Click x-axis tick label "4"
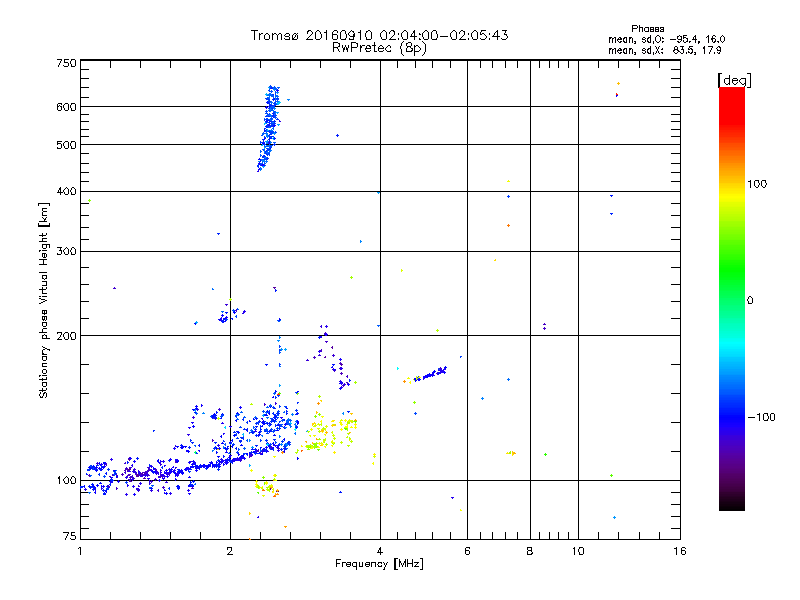 [380, 551]
